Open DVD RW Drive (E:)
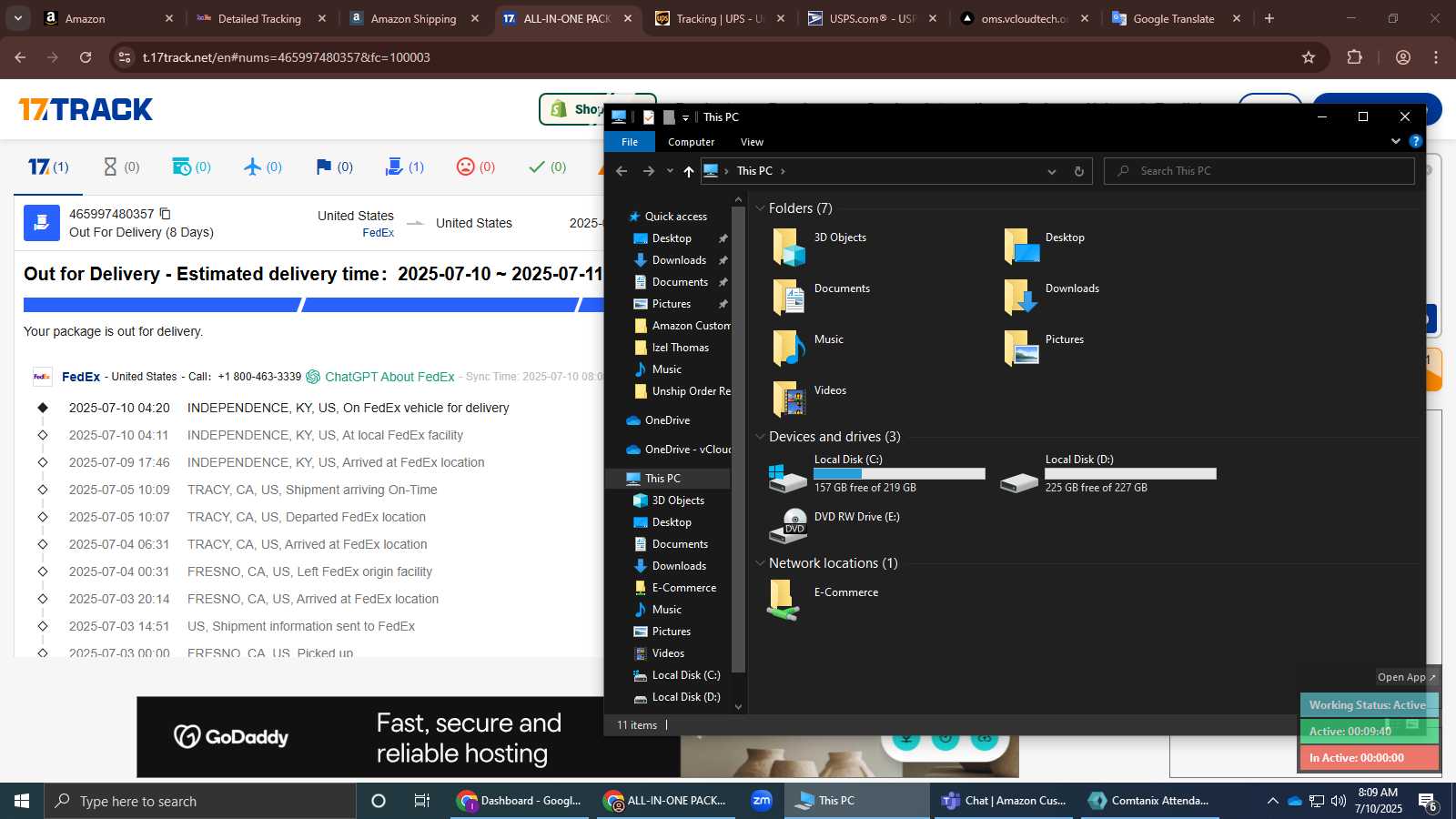The height and width of the screenshot is (819, 1456). point(834,525)
